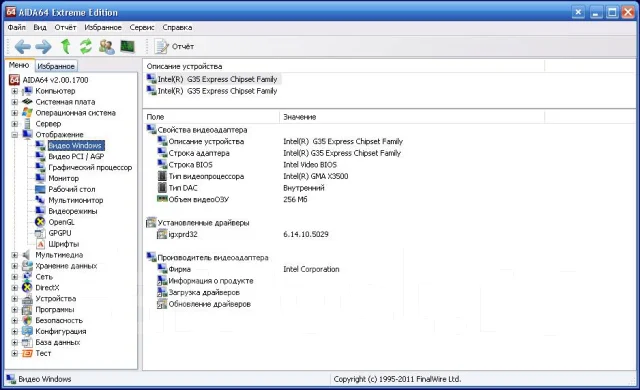Expand the Устройства tree node
Viewport: 640px width, 390px height.
click(x=15, y=299)
